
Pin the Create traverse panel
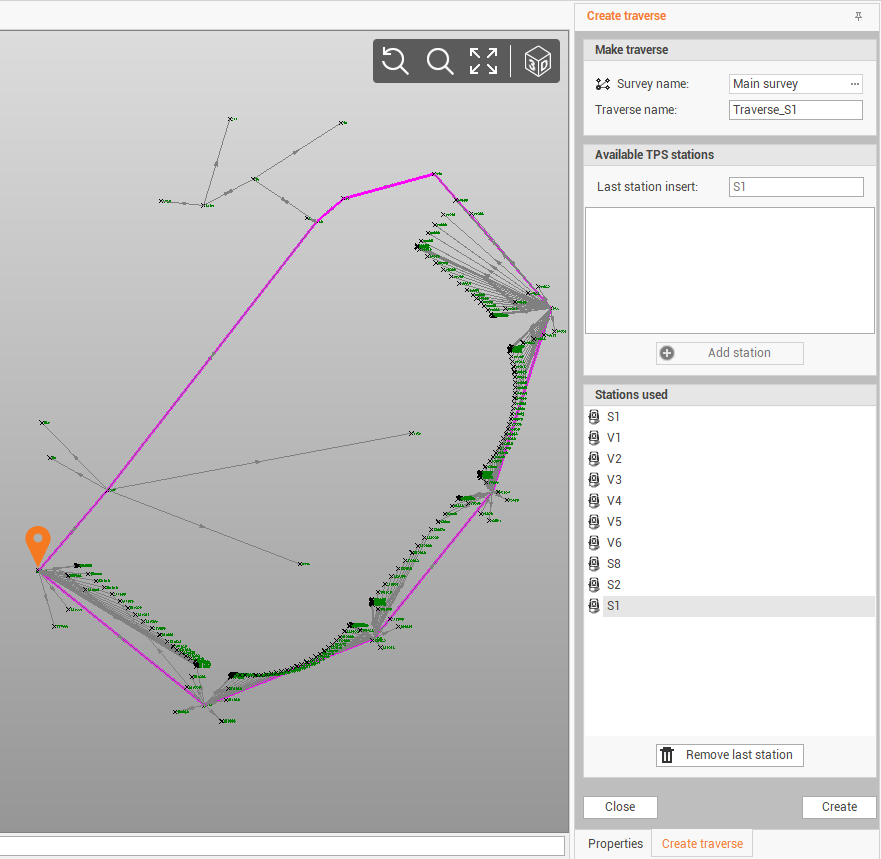(x=858, y=16)
